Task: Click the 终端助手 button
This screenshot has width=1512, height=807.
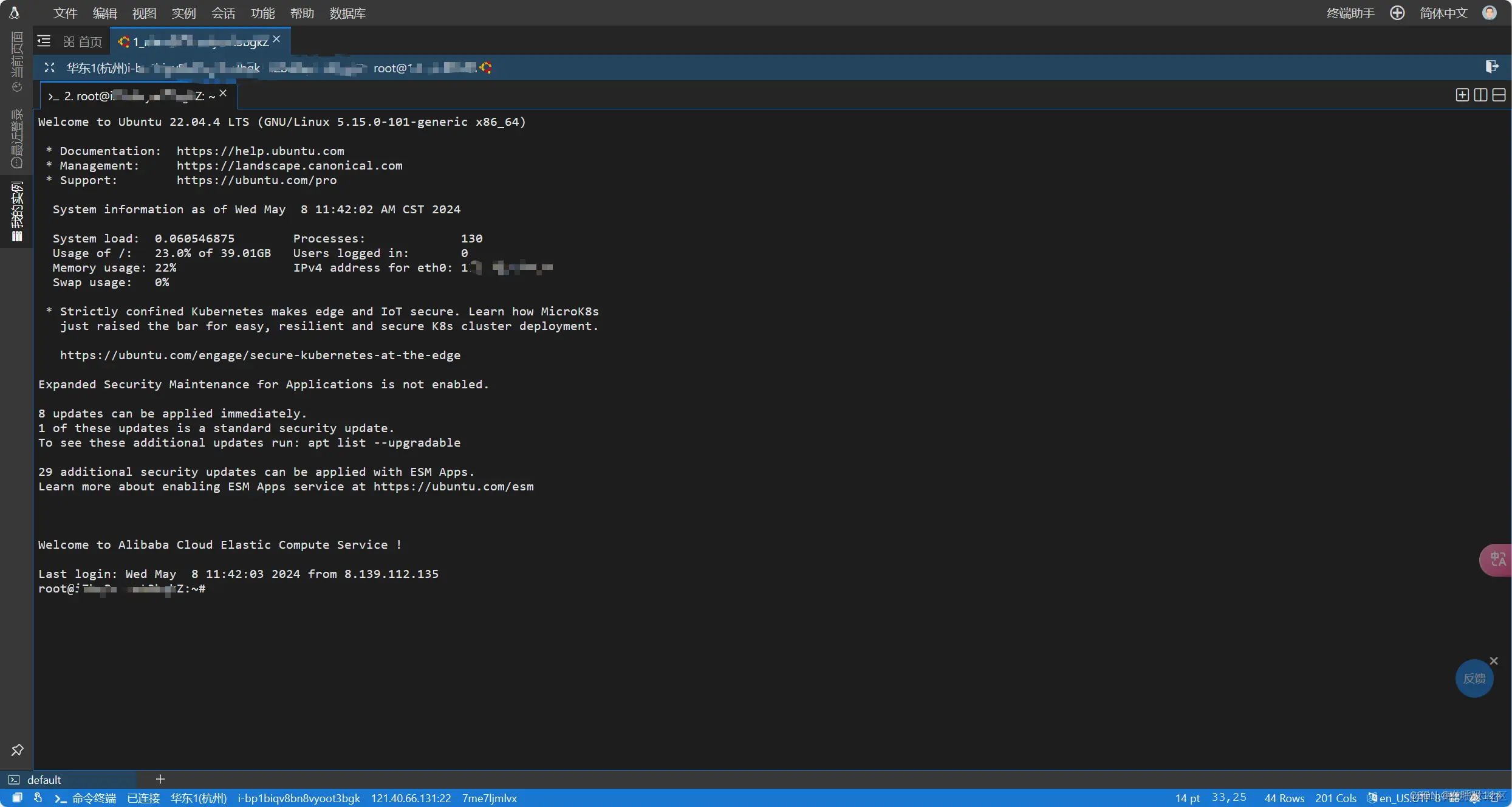Action: (x=1350, y=13)
